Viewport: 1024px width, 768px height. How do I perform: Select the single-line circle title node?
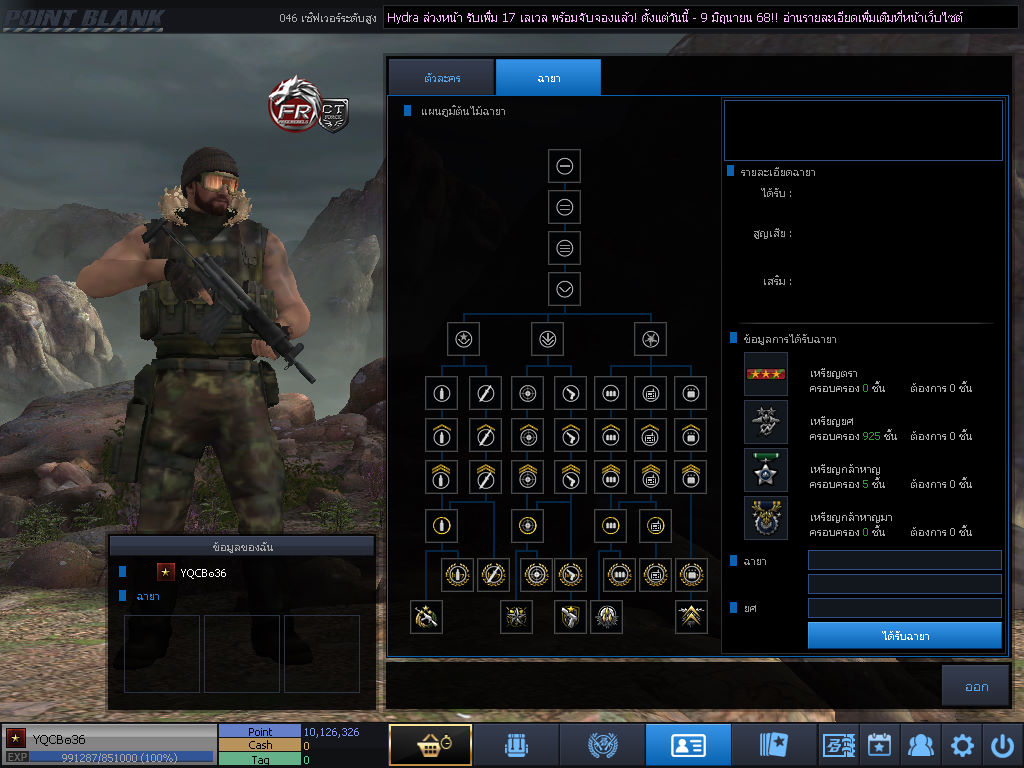pyautogui.click(x=565, y=166)
